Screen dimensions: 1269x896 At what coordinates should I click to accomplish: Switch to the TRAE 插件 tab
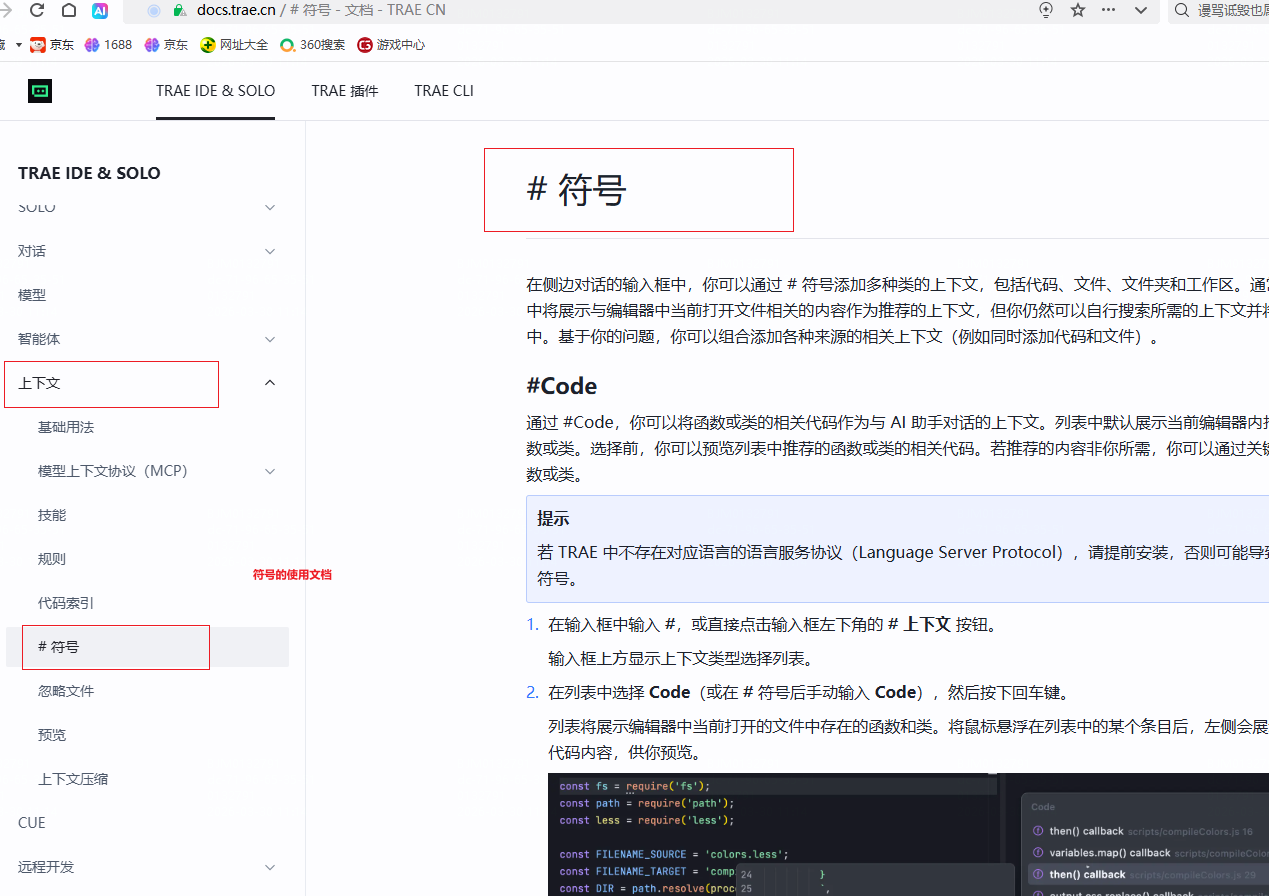[x=345, y=91]
